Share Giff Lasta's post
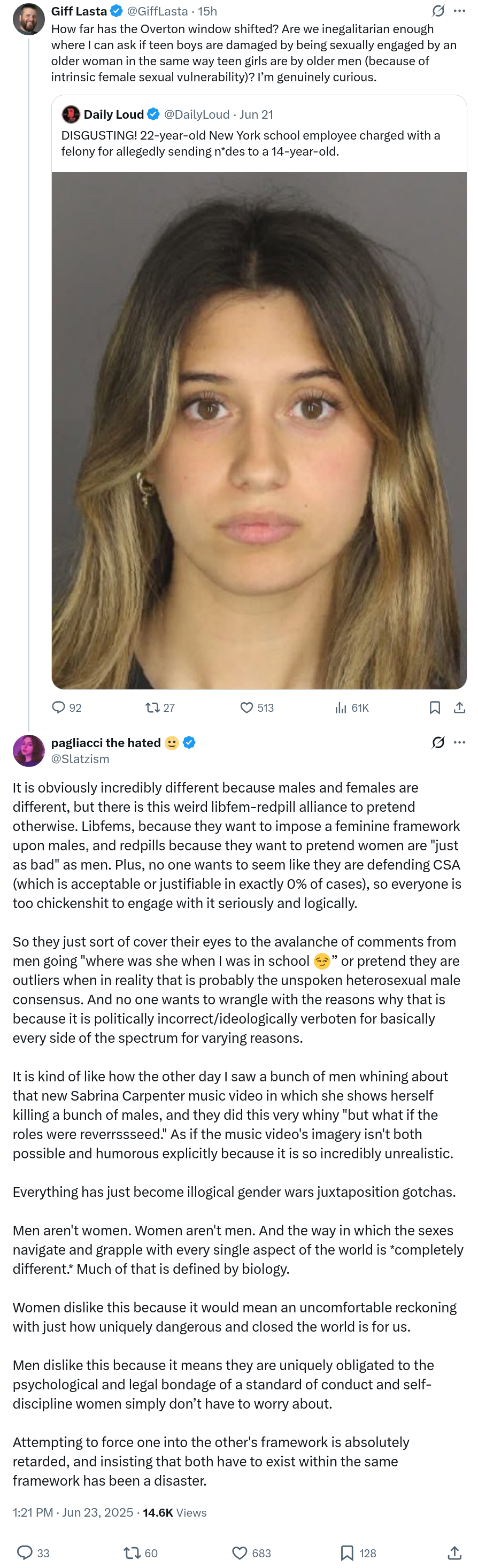Screen dimensions: 478x1568 (460, 708)
